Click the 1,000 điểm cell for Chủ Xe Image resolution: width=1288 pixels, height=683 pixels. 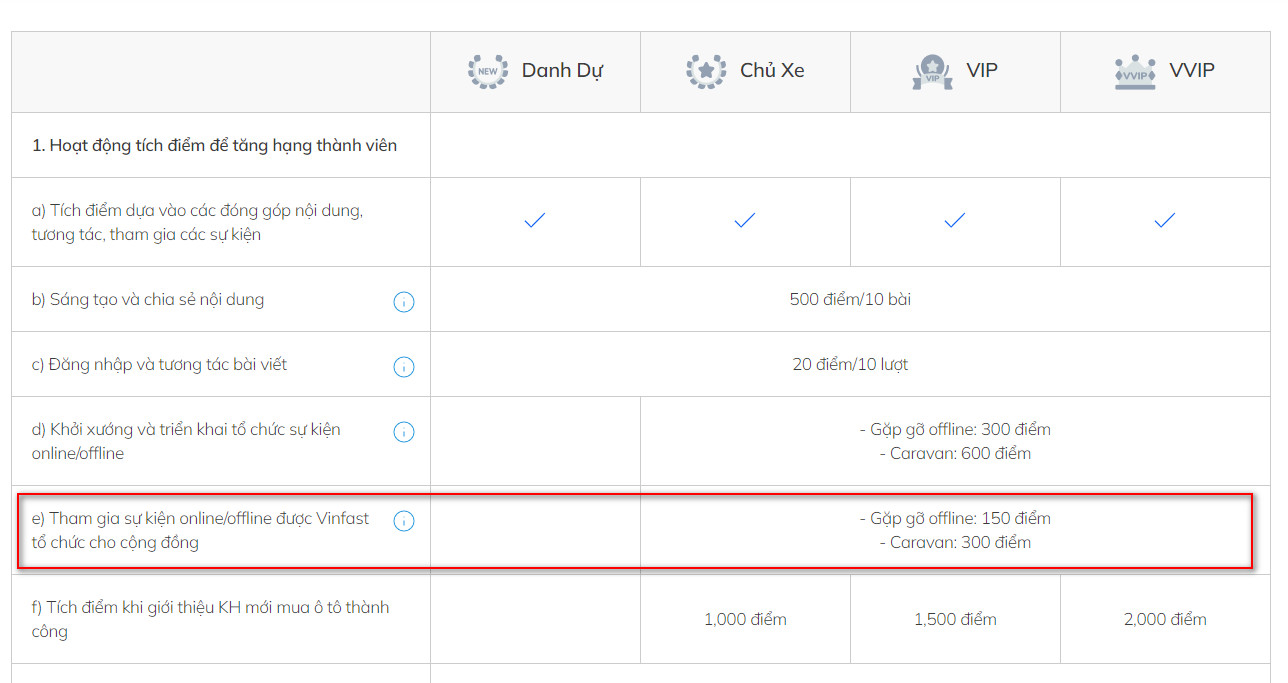click(x=745, y=620)
